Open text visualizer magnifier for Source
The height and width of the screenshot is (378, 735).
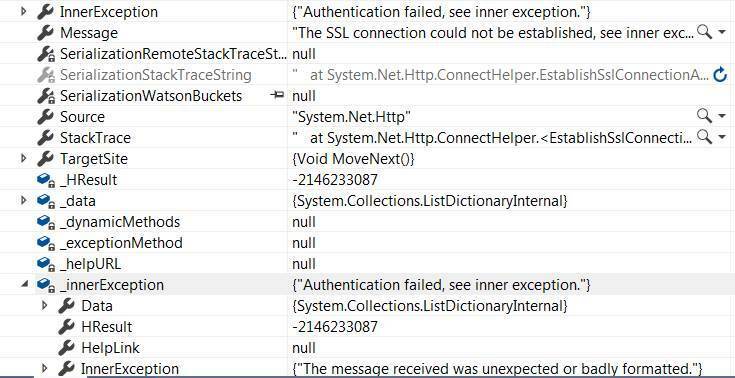(704, 115)
